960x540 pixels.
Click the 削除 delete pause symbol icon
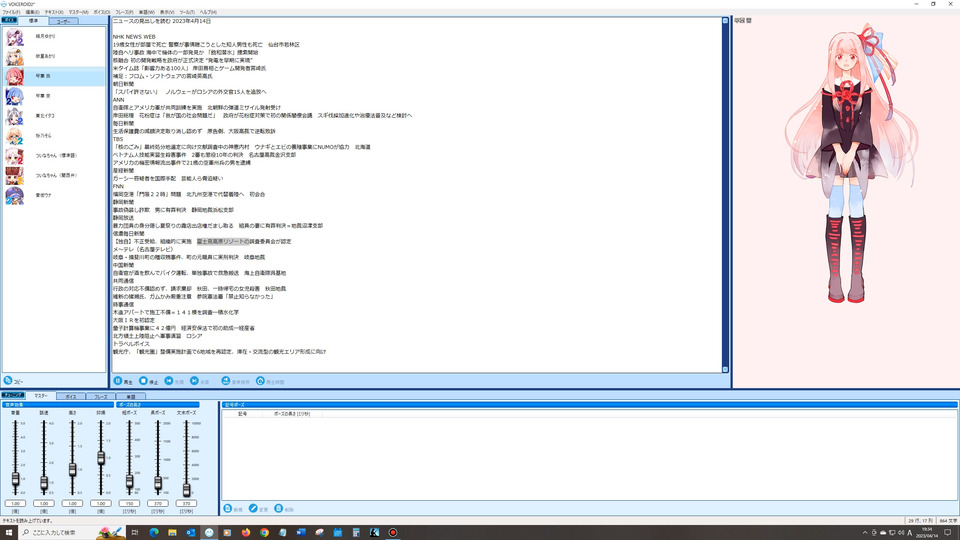click(x=279, y=508)
